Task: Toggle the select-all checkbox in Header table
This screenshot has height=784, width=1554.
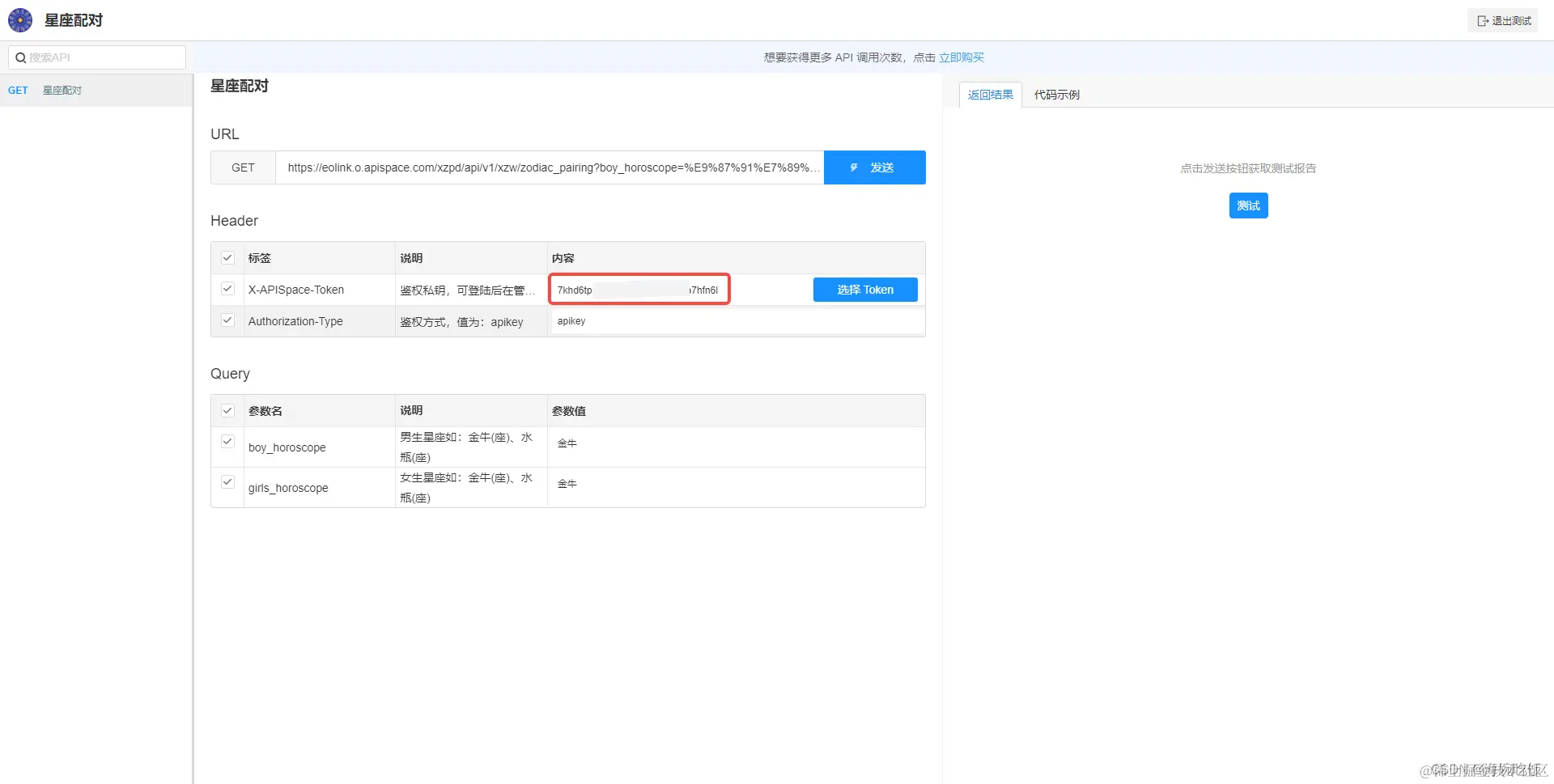Action: 227,257
